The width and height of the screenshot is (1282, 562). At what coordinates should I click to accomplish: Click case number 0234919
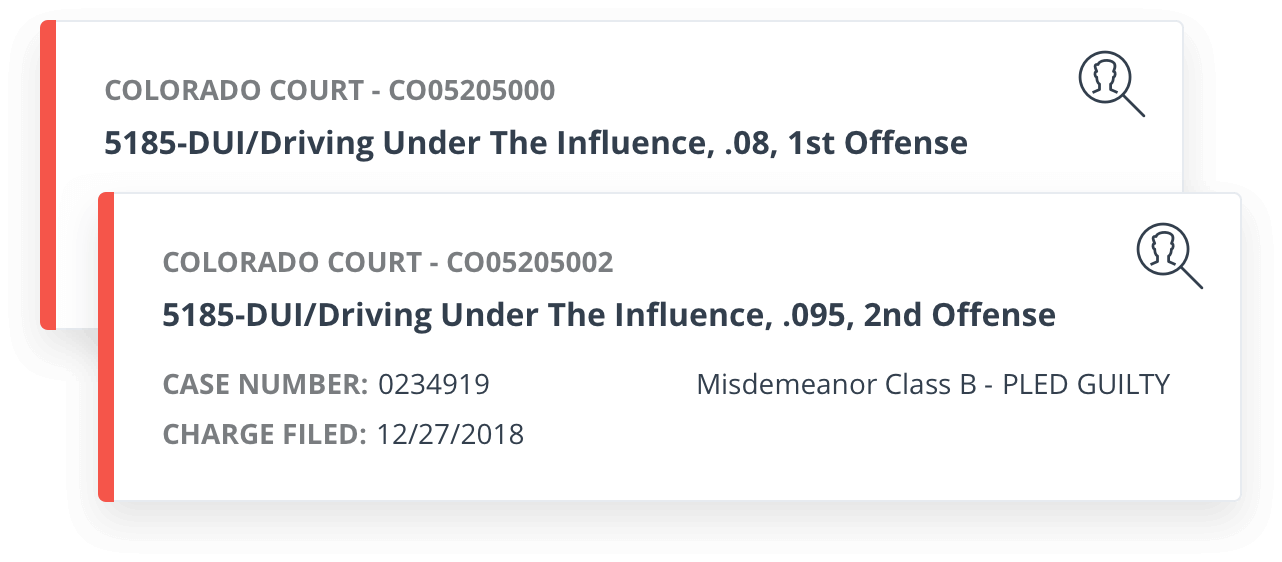coord(434,384)
